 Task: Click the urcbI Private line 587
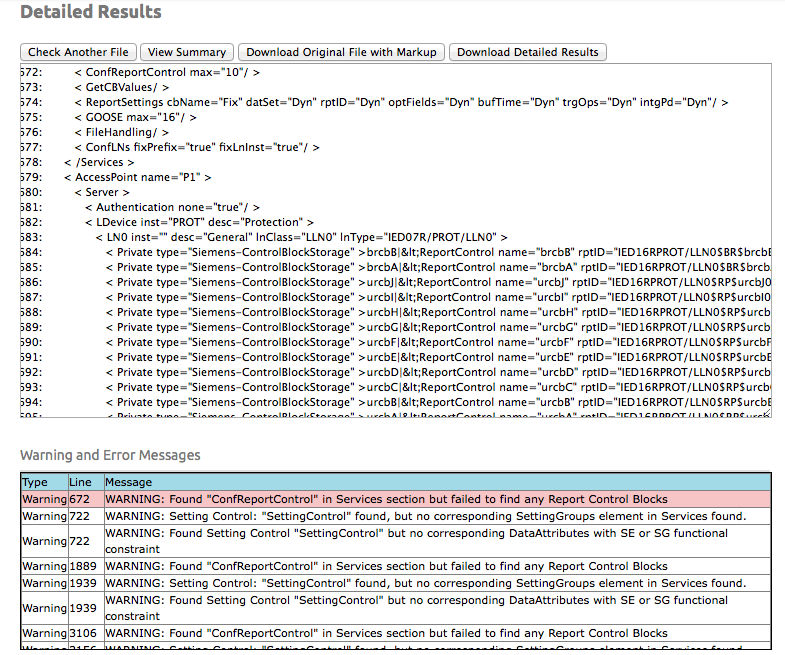point(439,297)
